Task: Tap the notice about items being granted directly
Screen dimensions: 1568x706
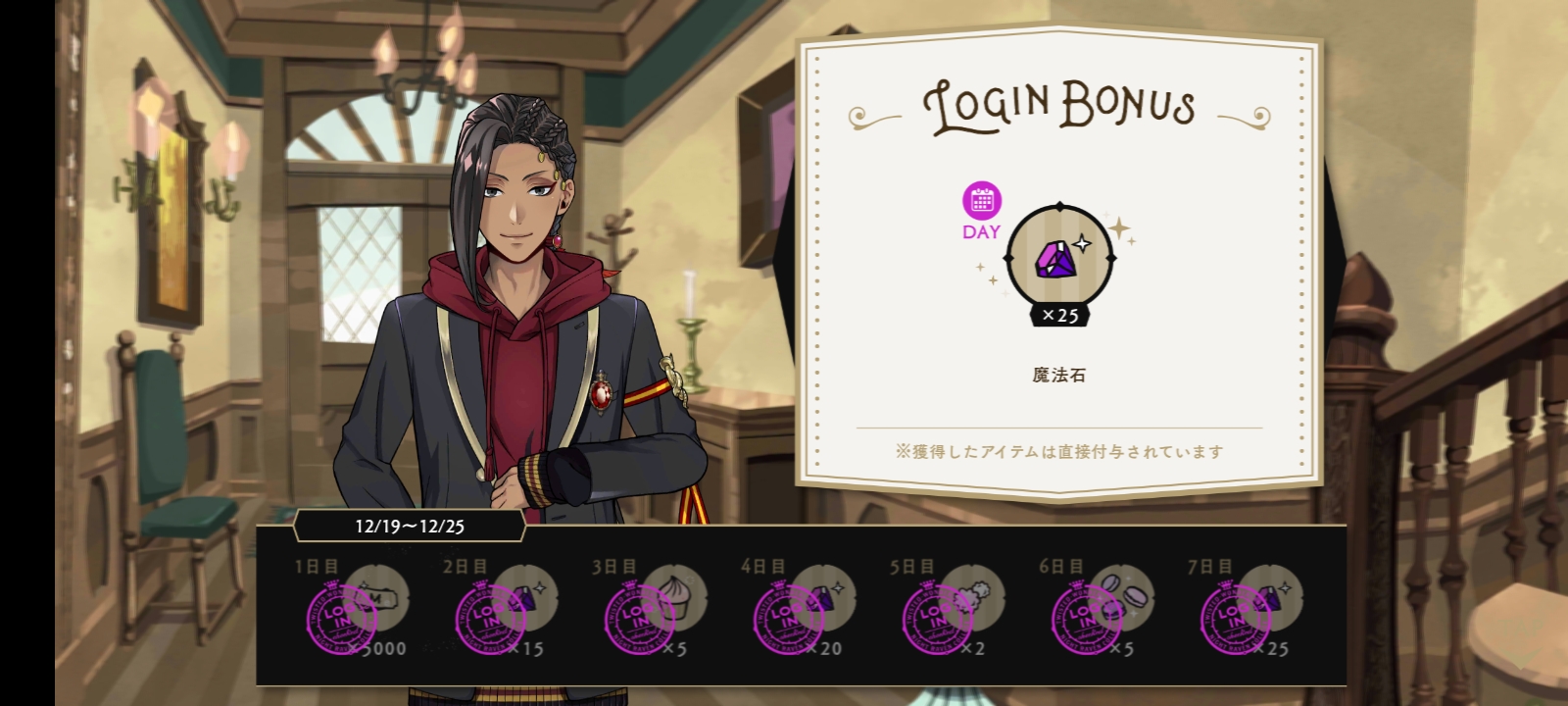Action: pos(1059,452)
